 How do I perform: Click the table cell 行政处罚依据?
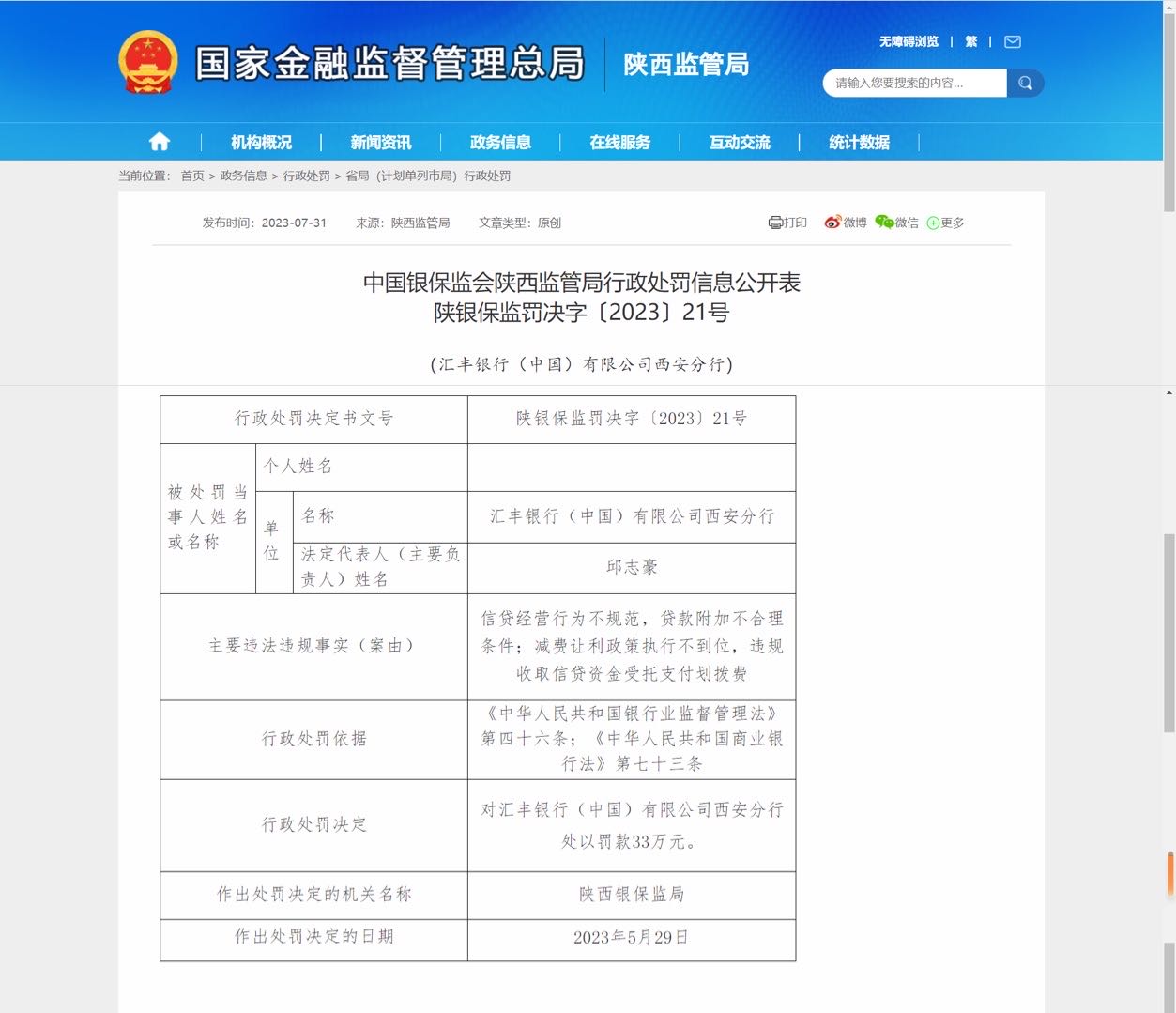pyautogui.click(x=313, y=739)
